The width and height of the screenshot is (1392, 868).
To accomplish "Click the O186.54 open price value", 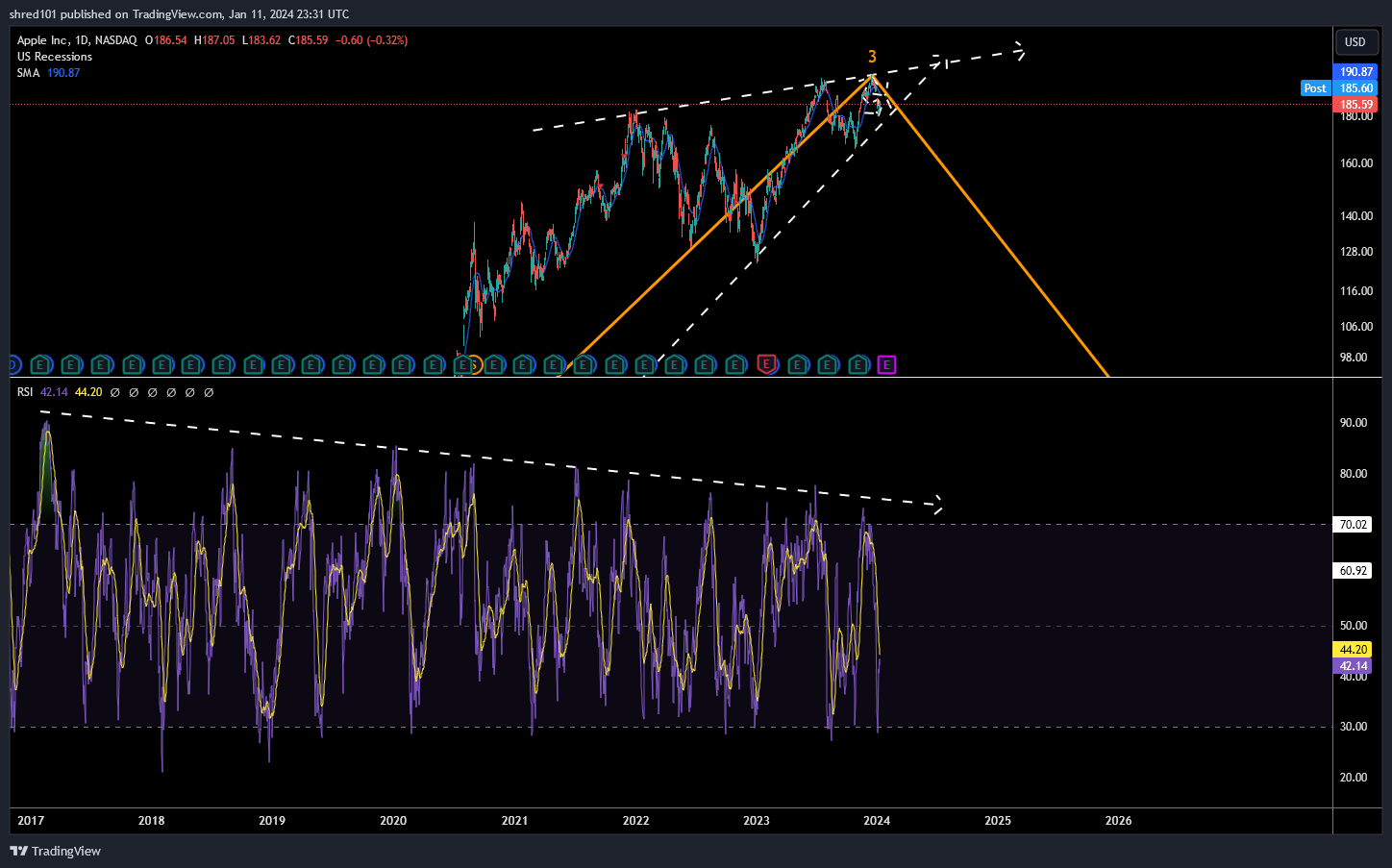I will pos(166,40).
